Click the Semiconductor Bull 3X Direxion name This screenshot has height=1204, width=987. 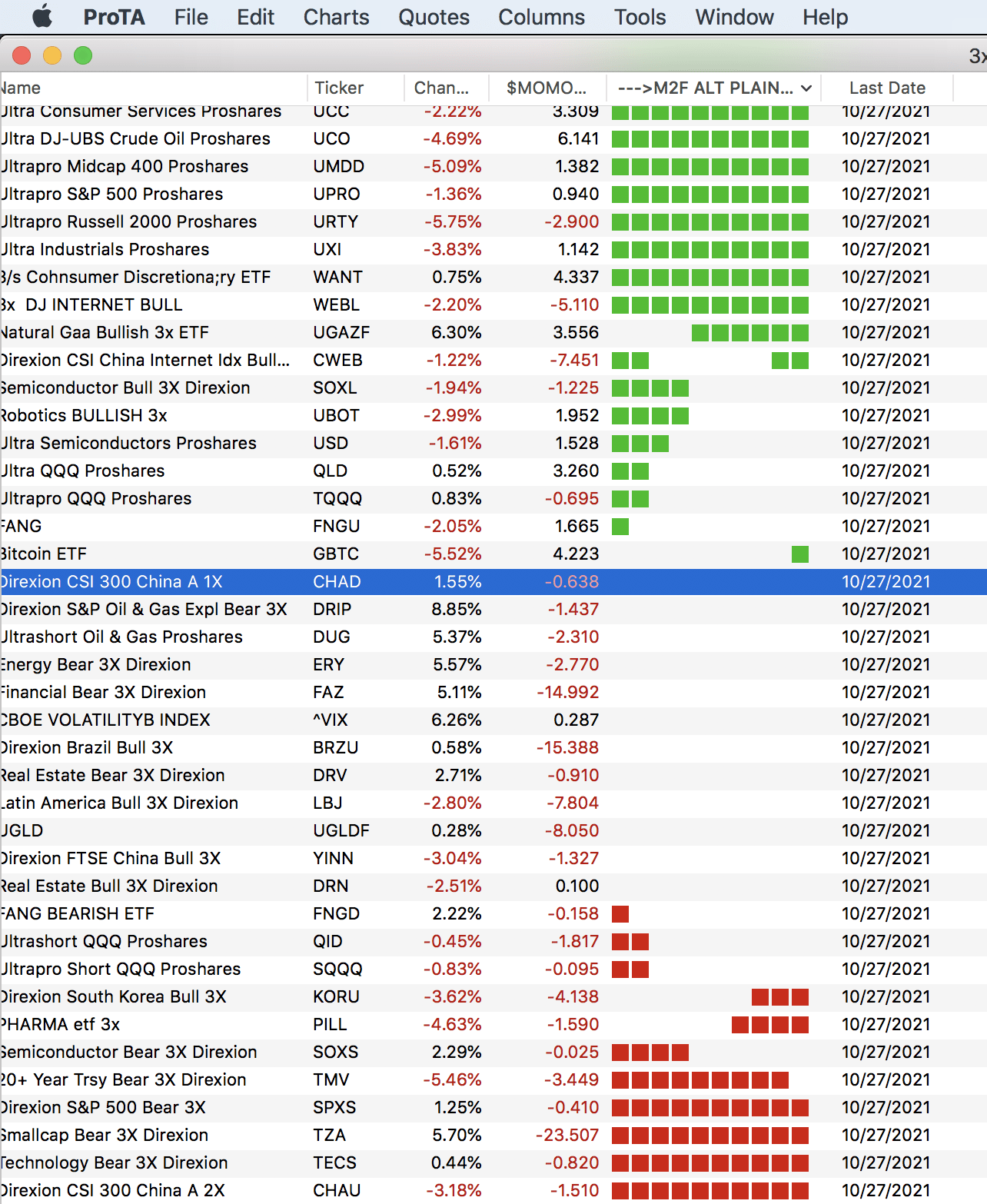coord(125,387)
